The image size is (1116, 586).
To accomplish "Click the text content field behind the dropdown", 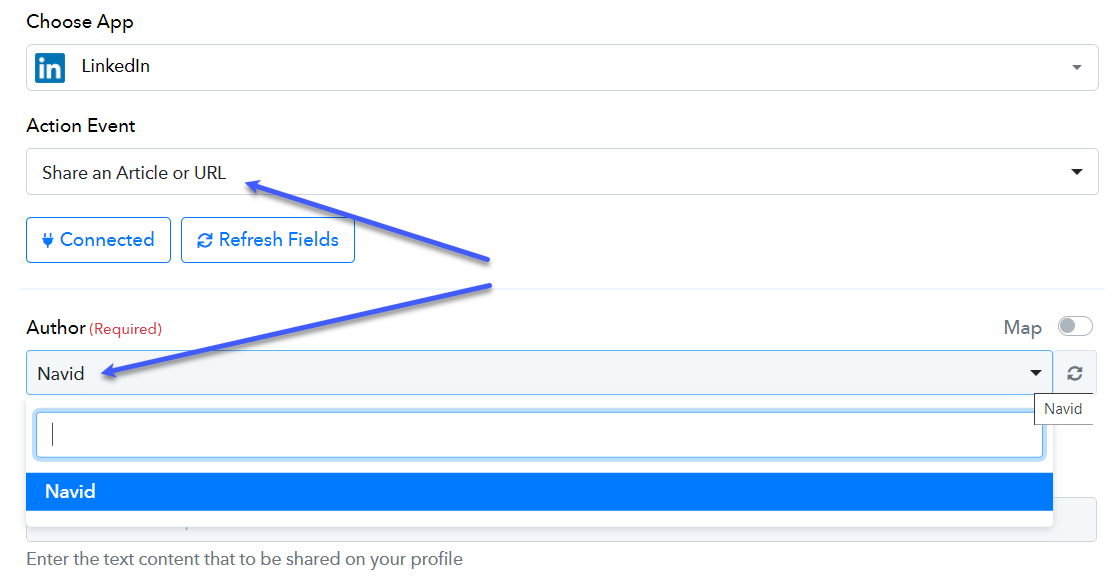I will point(1075,520).
